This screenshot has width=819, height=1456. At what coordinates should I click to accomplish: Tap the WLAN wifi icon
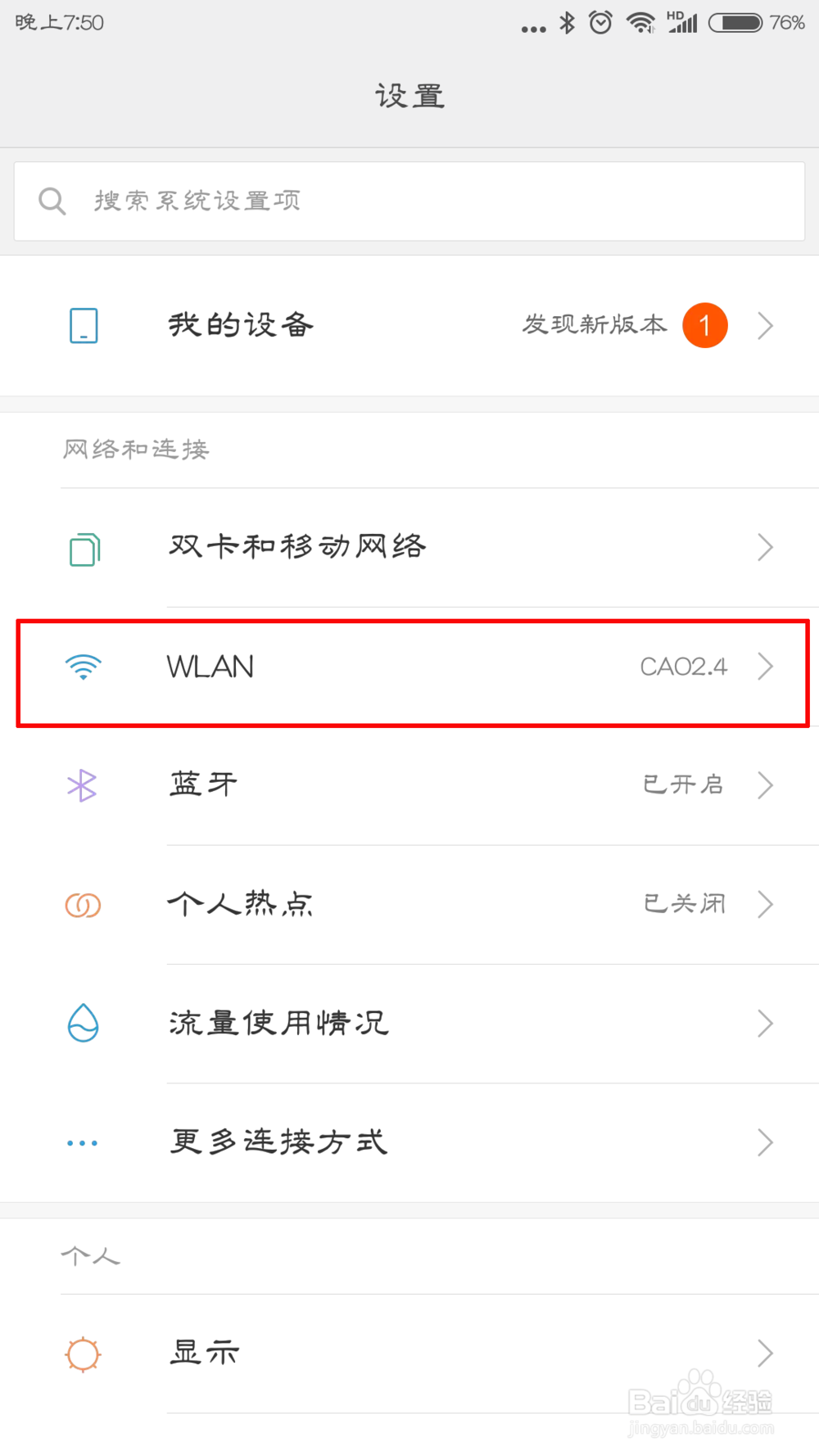tap(84, 667)
